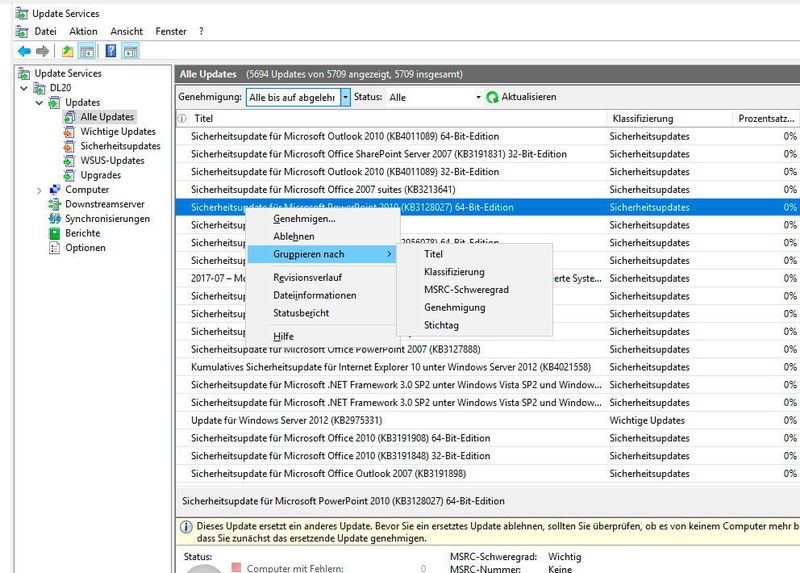Image resolution: width=800 pixels, height=573 pixels.
Task: Select Internet Explorer 10 KB4021558 row
Action: point(488,367)
